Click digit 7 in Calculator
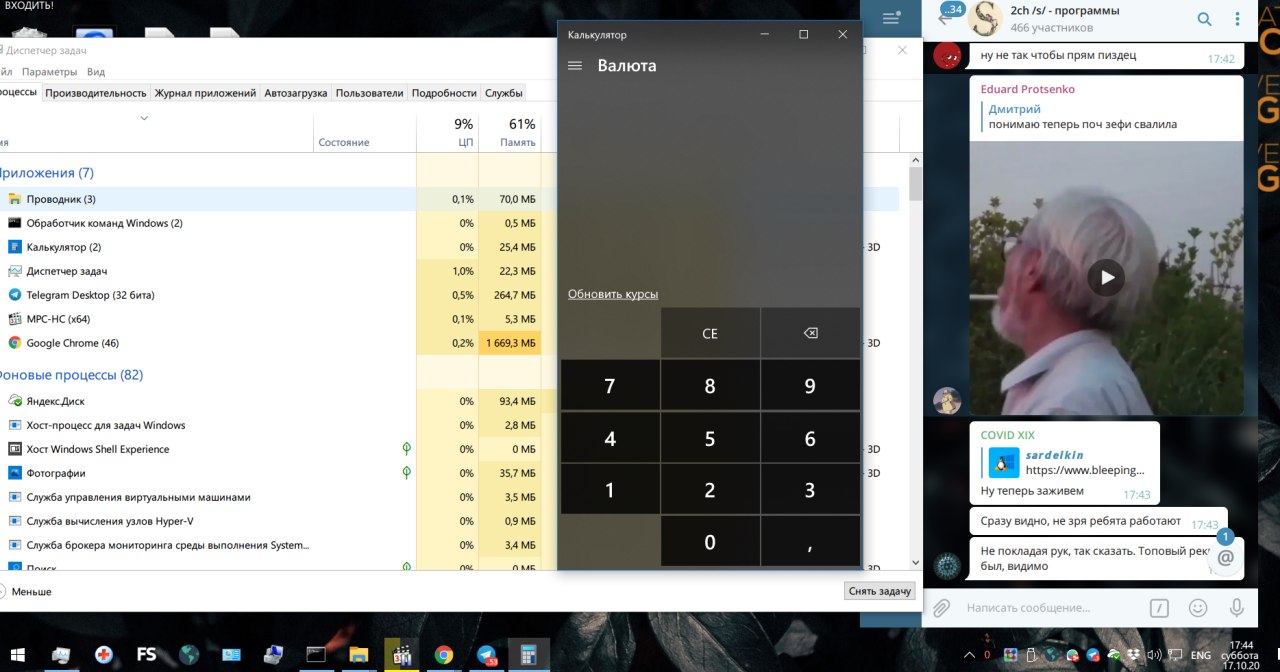Viewport: 1280px width, 672px height. [610, 386]
